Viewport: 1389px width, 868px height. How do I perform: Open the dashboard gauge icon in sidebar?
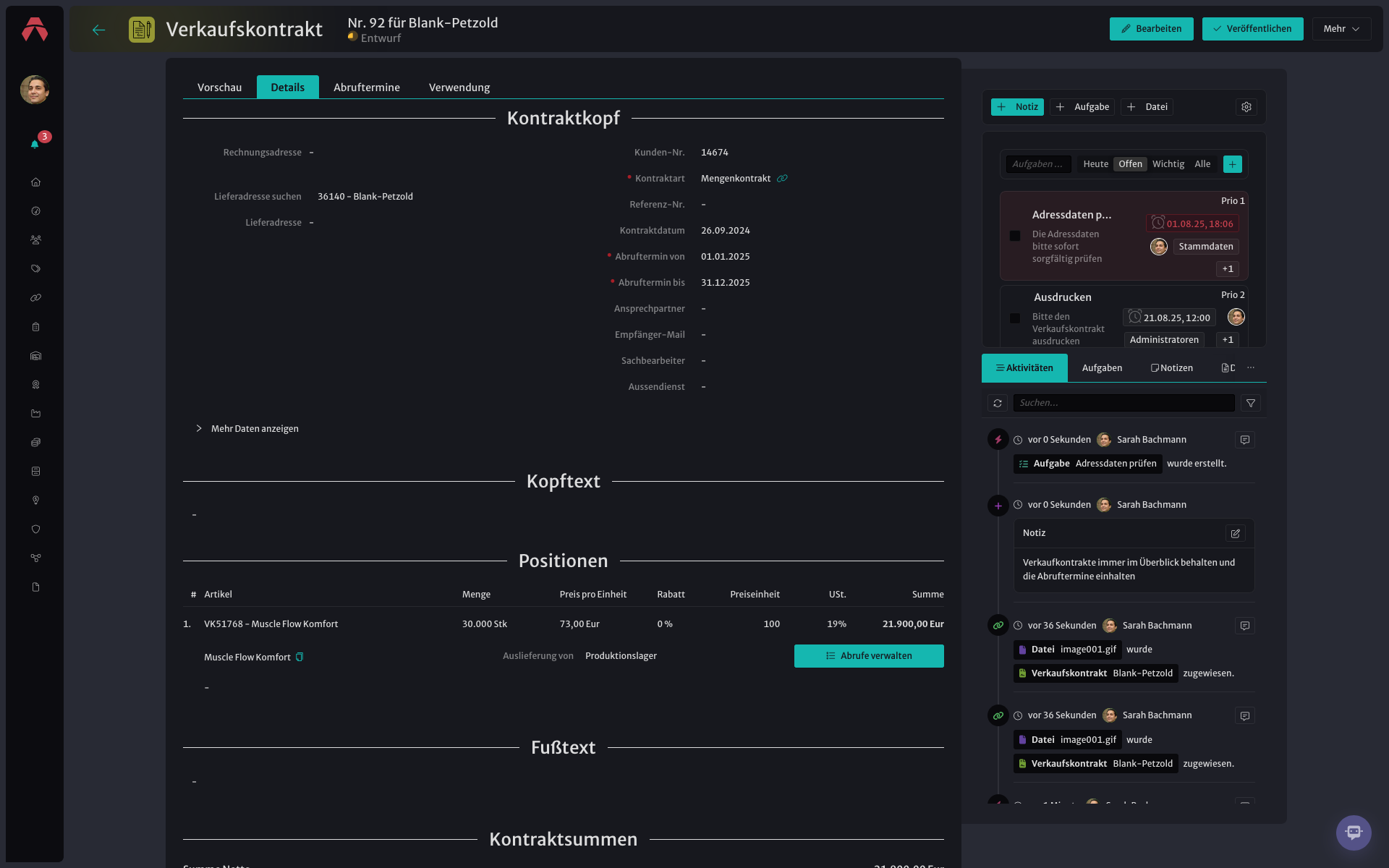tap(35, 211)
